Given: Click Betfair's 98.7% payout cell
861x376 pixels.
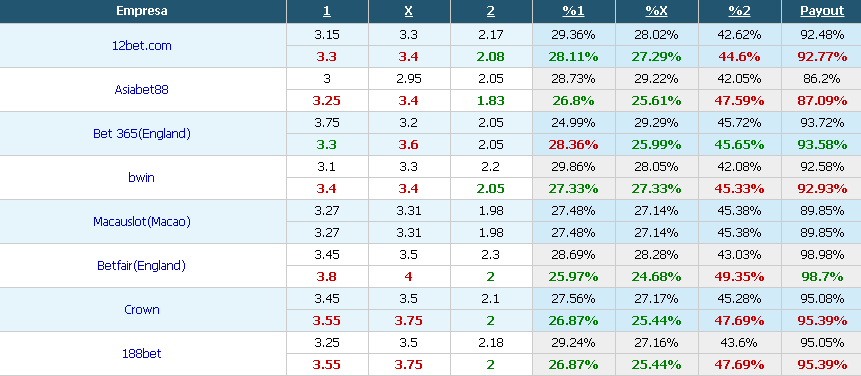Looking at the screenshot, I should [821, 277].
